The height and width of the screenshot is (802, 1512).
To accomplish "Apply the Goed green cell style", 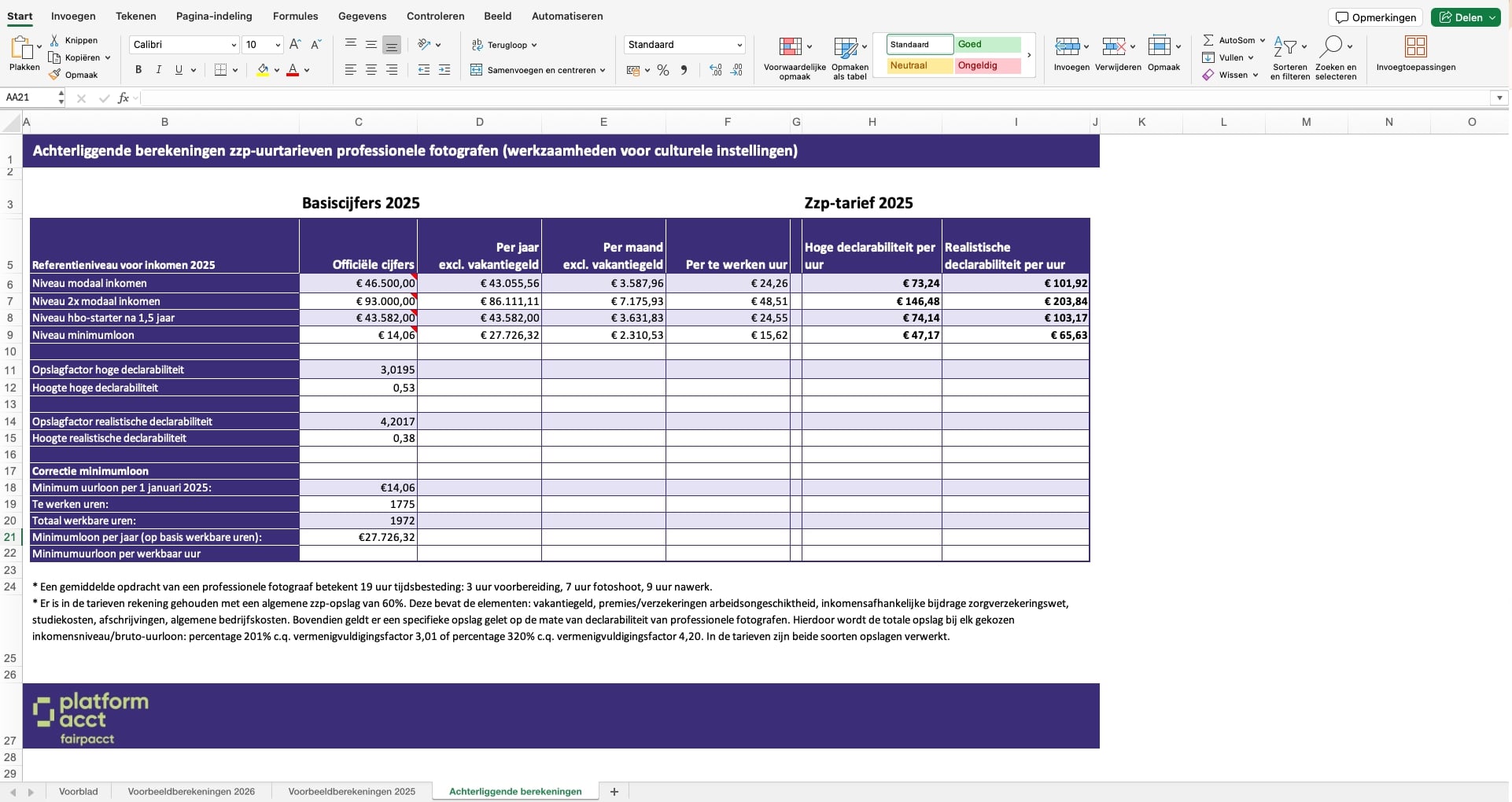I will (987, 45).
